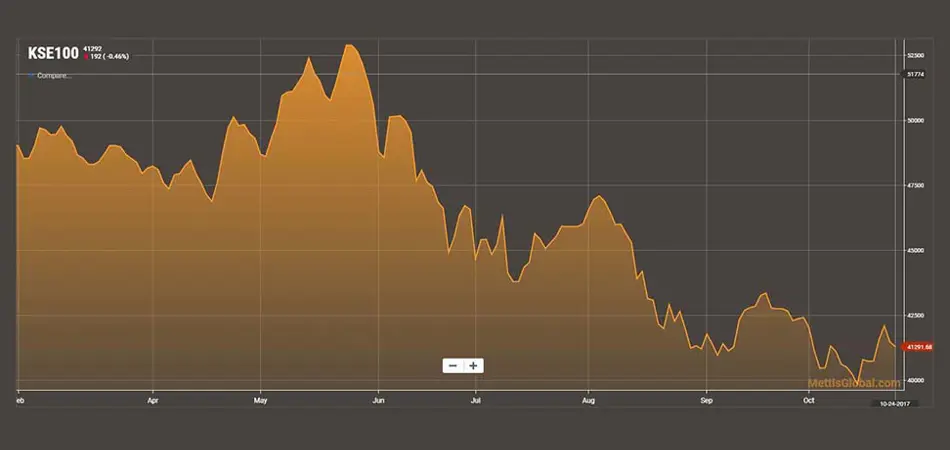This screenshot has width=950, height=450.
Task: Open the Compare... field
Action: (54, 75)
